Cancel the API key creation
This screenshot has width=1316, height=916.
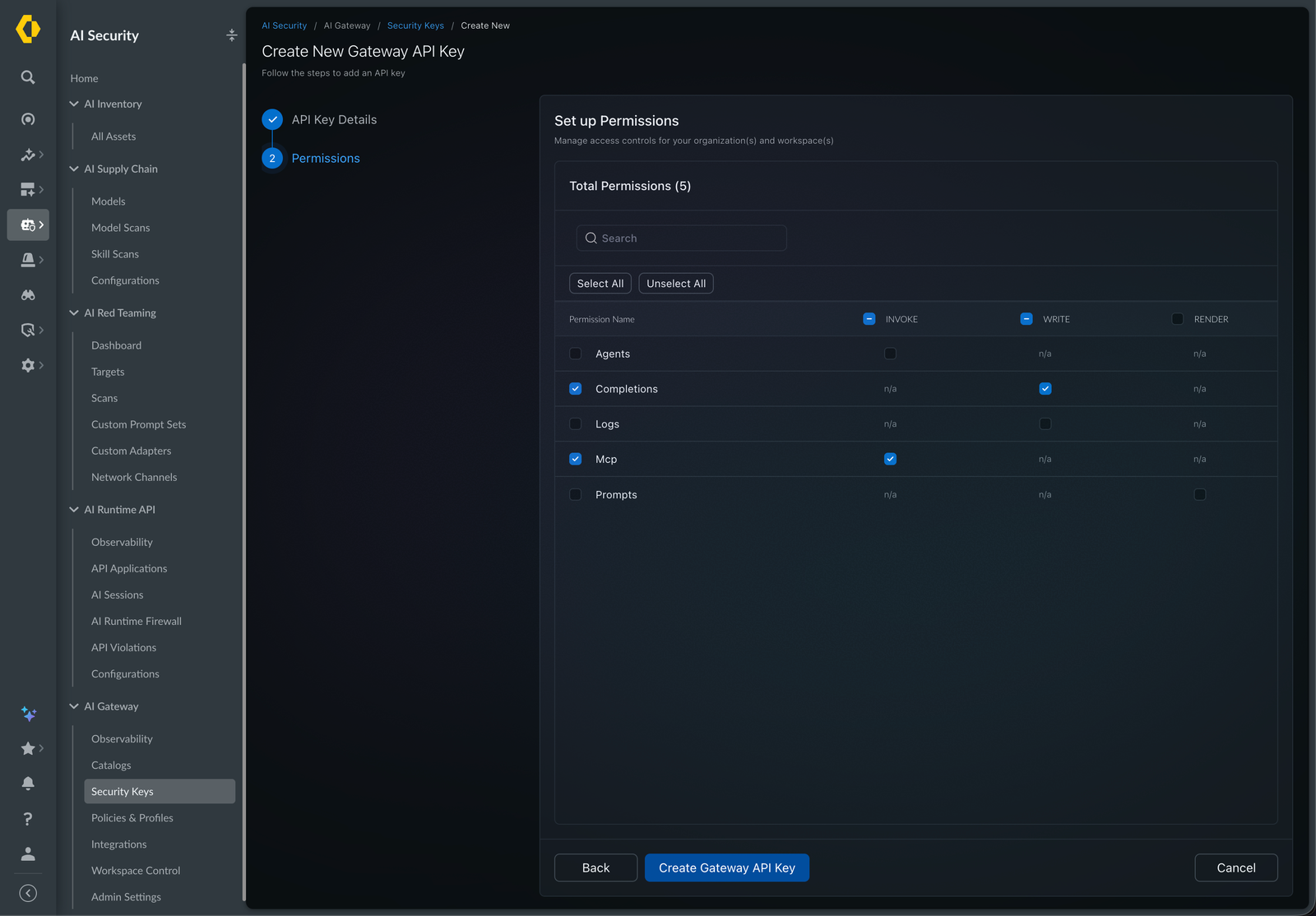[1236, 867]
